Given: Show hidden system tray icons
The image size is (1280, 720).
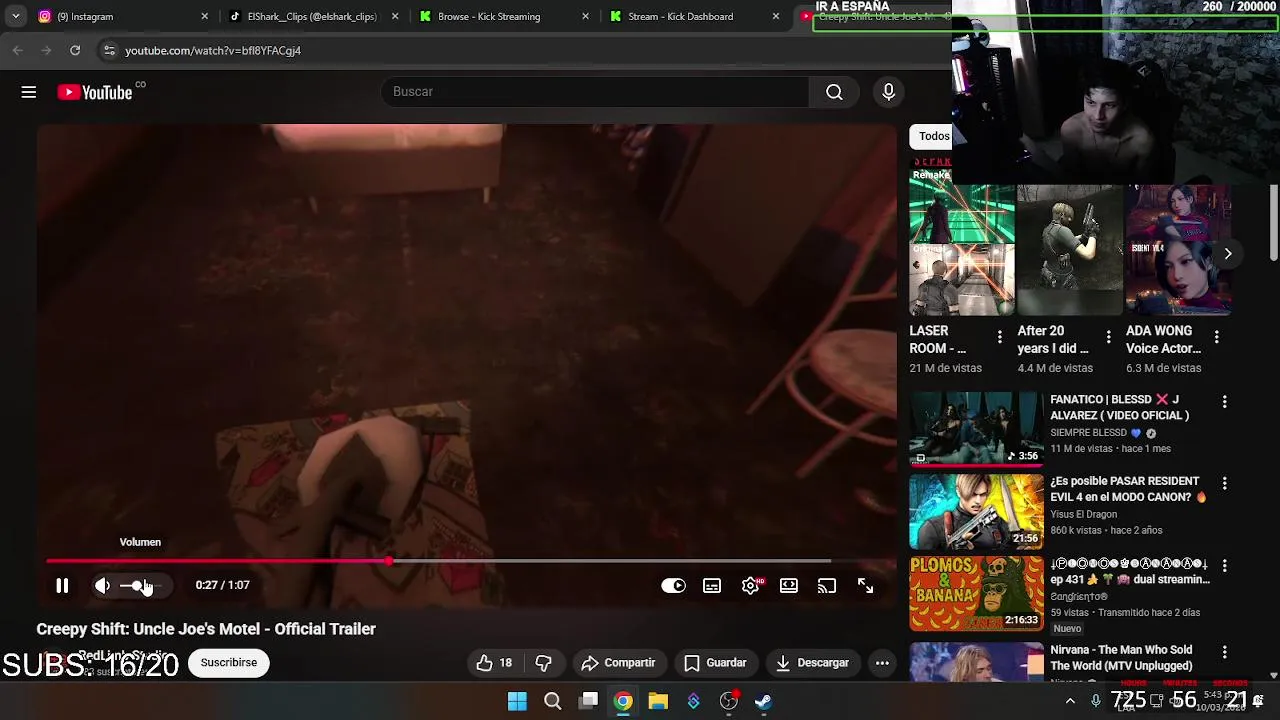Looking at the screenshot, I should coord(1070,701).
